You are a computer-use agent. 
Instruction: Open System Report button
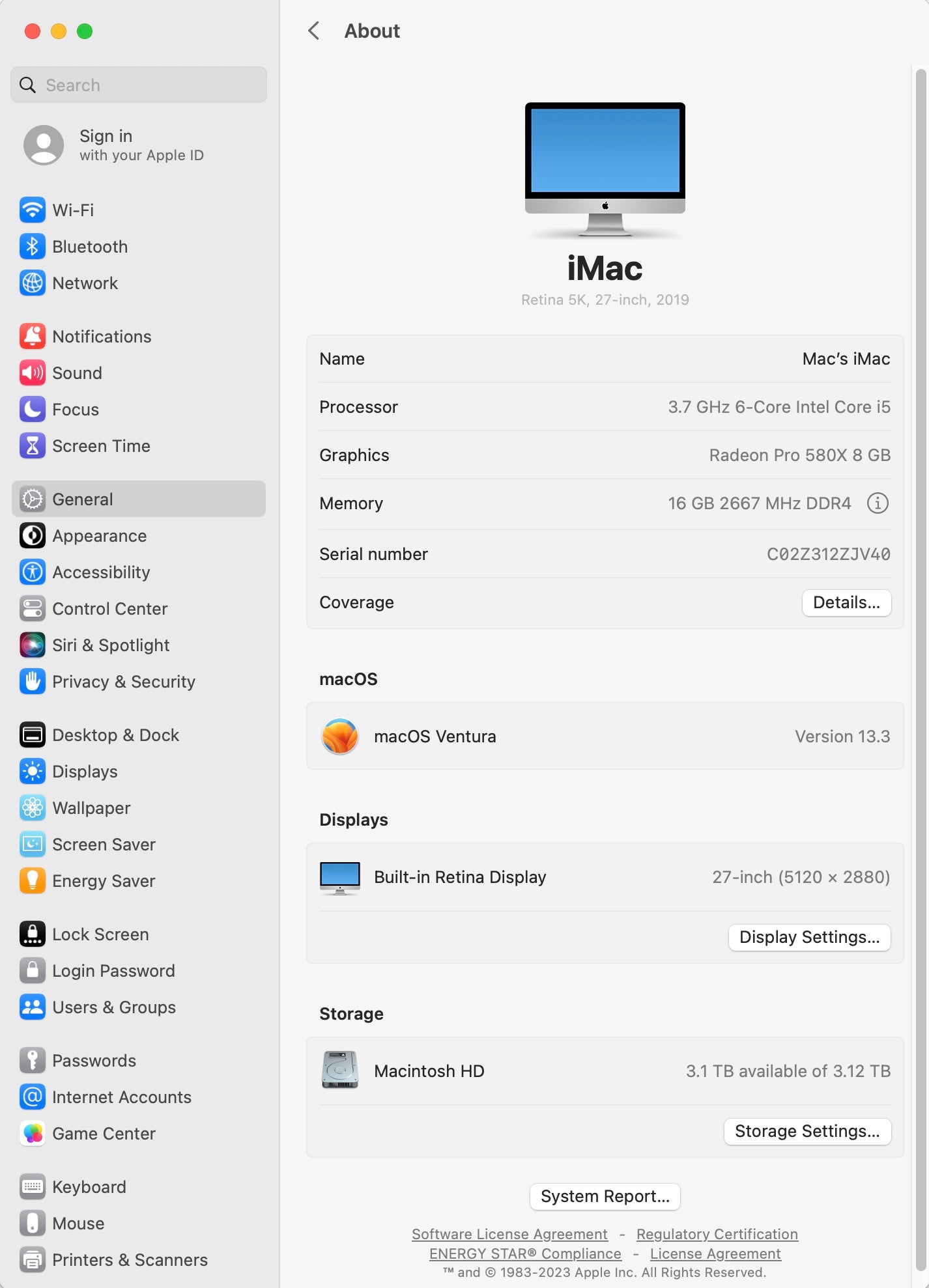pos(605,1196)
